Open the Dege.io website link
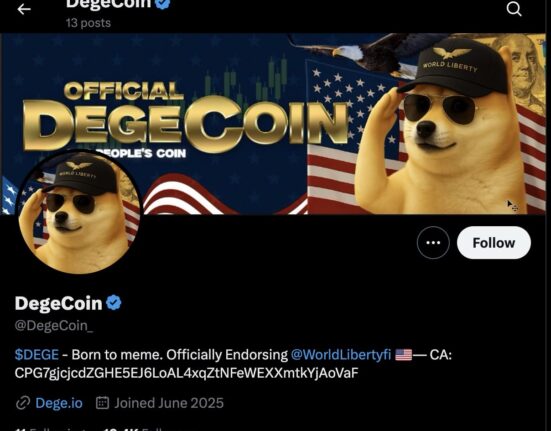Viewport: 551px width, 431px height. 59,403
